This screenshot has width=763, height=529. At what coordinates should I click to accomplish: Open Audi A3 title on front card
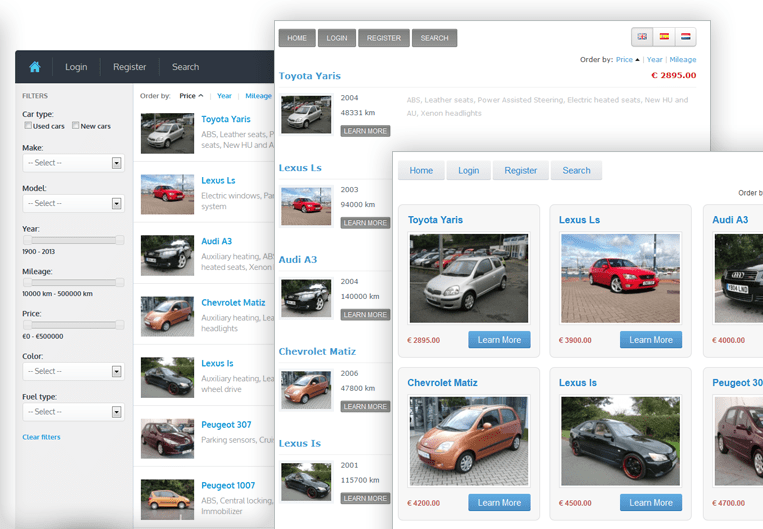[x=730, y=220]
